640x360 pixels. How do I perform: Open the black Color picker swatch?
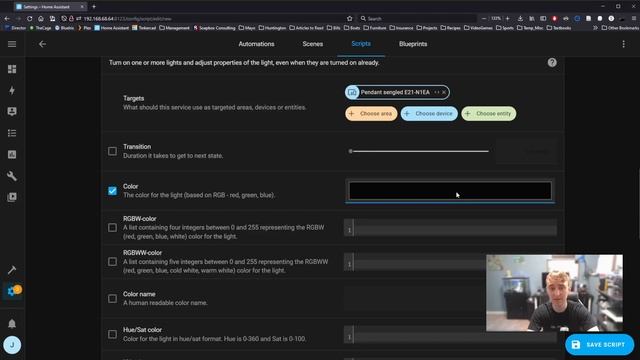[450, 191]
